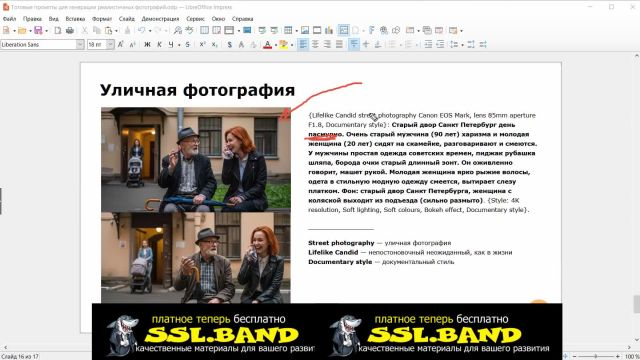Toggle strikethrough S formatting
Image resolution: width=640 pixels, height=360 pixels.
point(187,44)
